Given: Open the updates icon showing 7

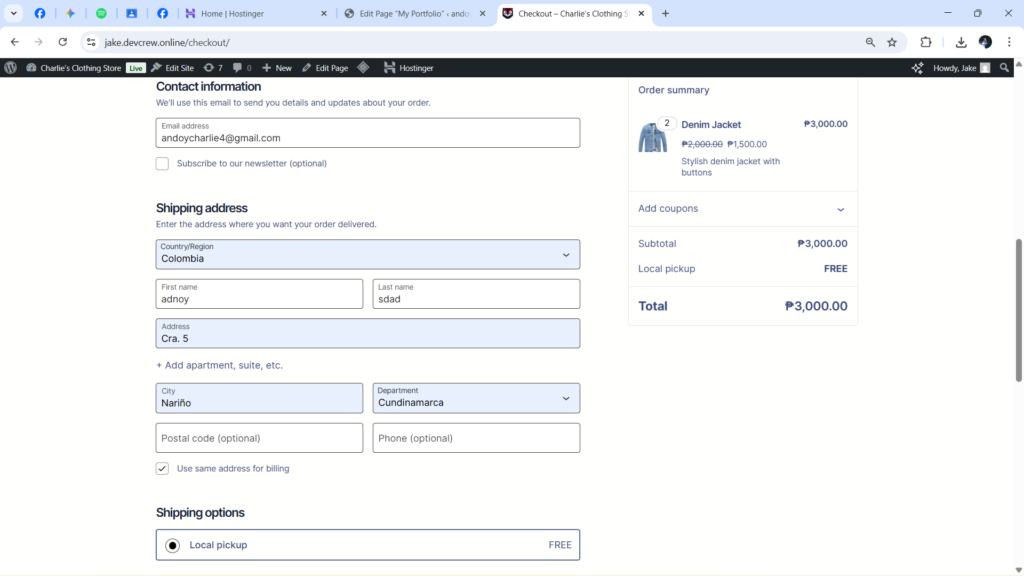Looking at the screenshot, I should pos(212,68).
